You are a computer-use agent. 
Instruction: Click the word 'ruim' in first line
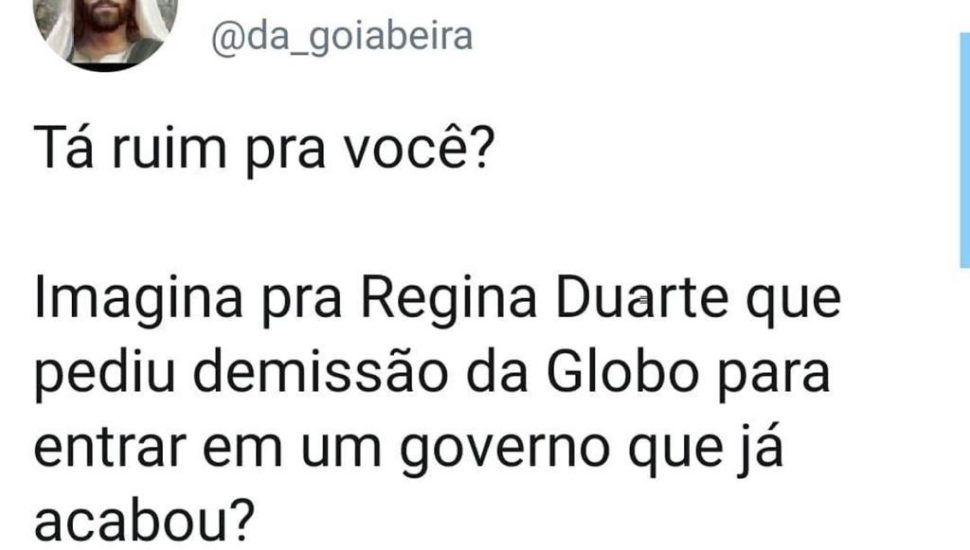(x=169, y=150)
